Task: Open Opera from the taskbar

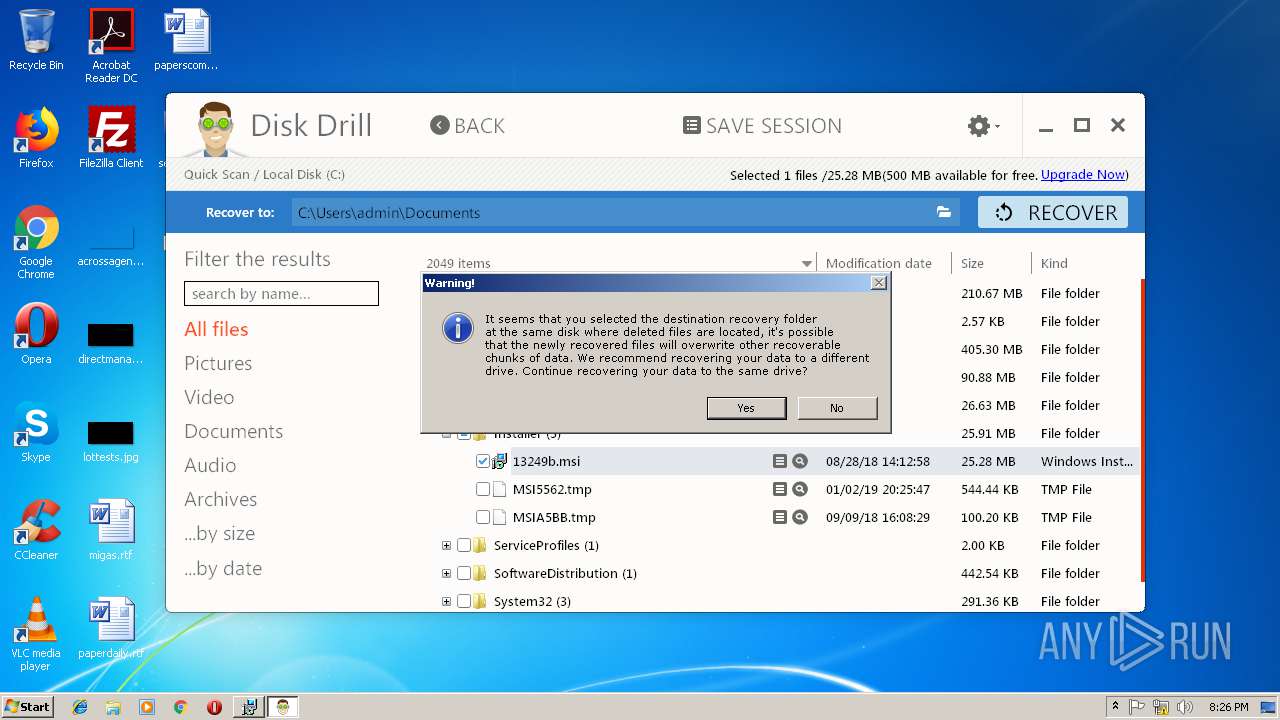Action: tap(214, 707)
